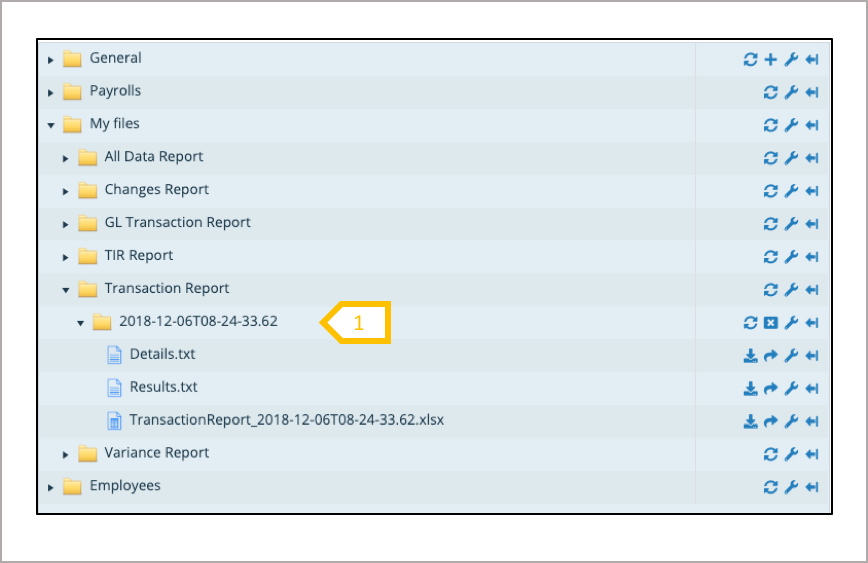Open wrench settings for My files

click(x=791, y=126)
